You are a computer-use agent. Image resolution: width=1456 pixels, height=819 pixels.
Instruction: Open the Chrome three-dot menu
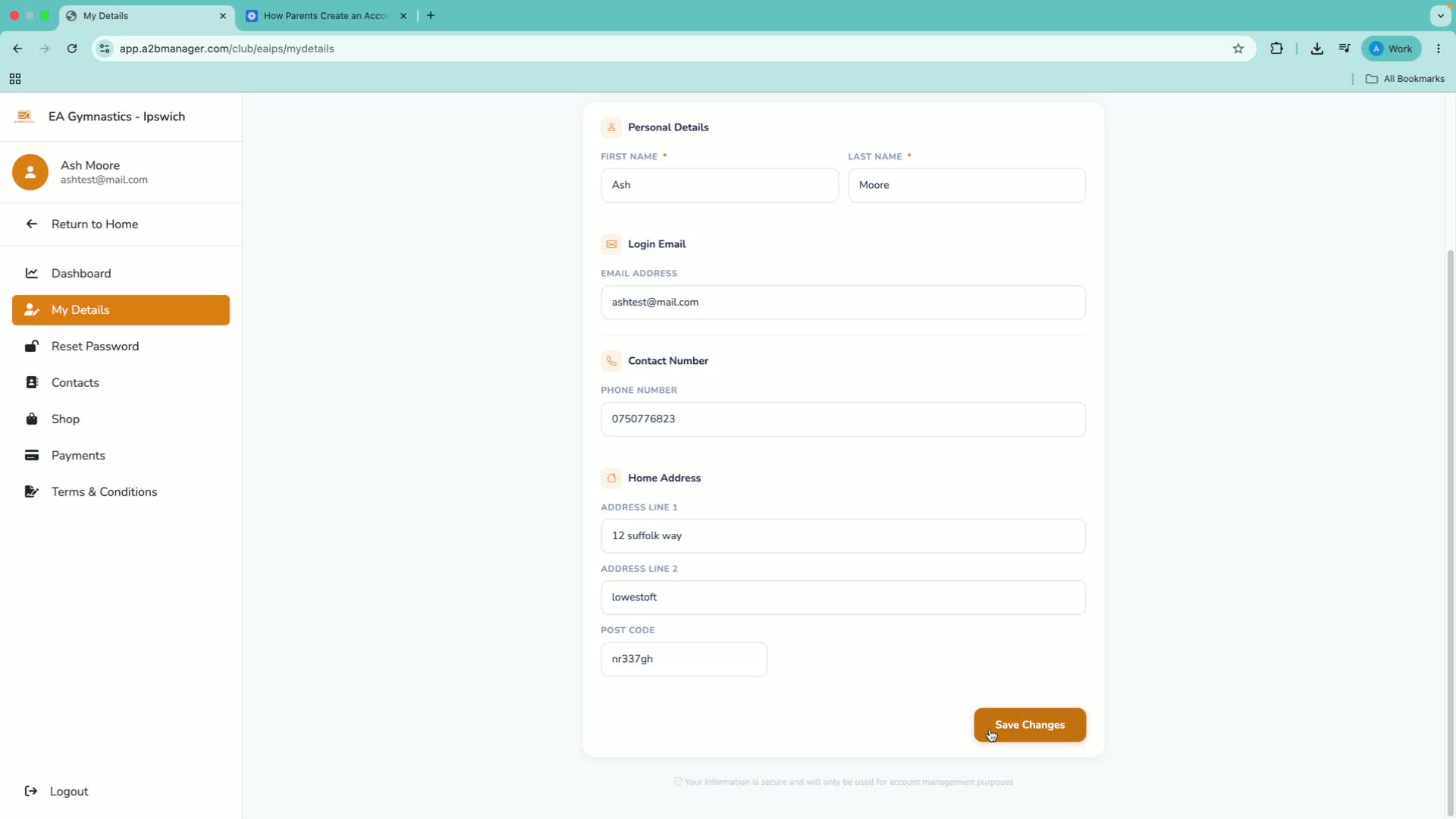[1439, 49]
